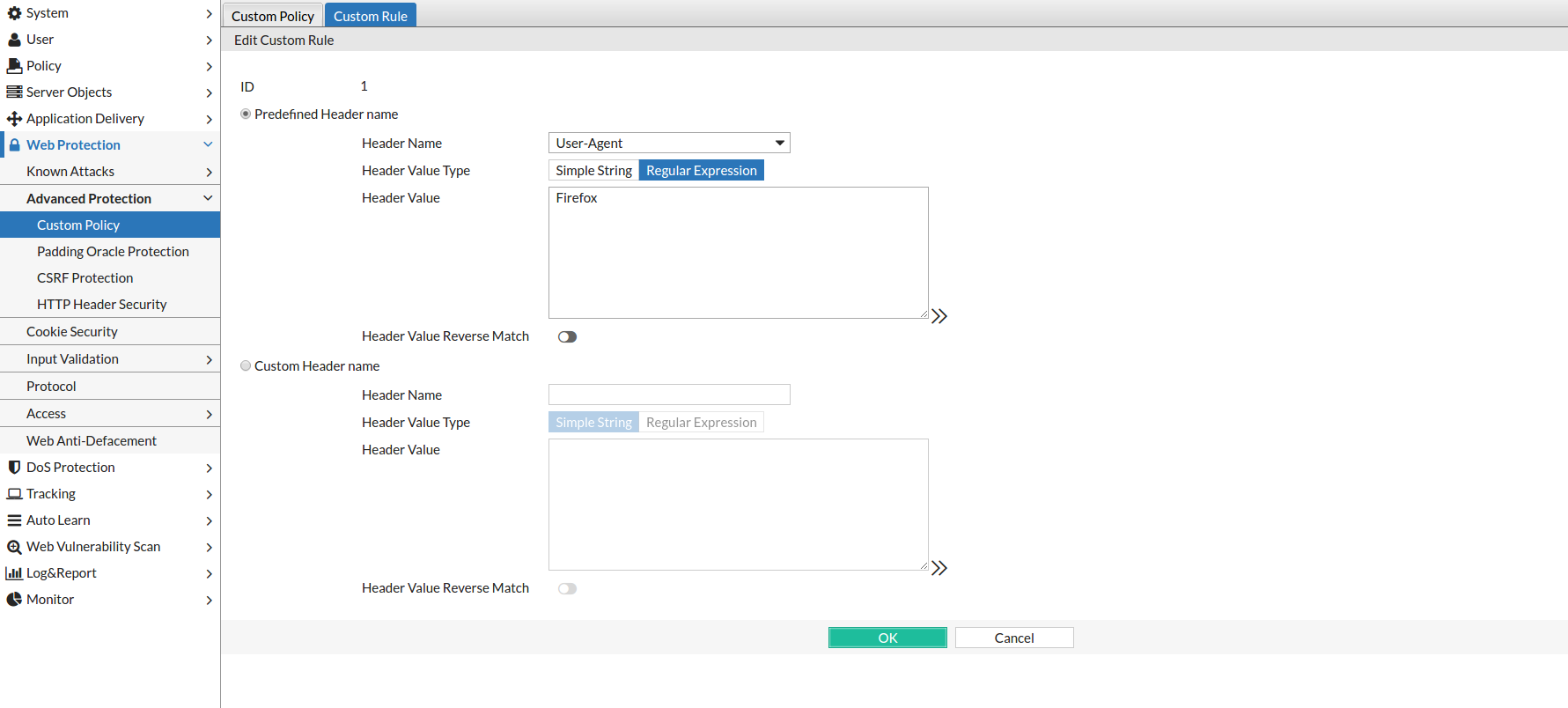Click the Server Objects icon

[x=14, y=92]
